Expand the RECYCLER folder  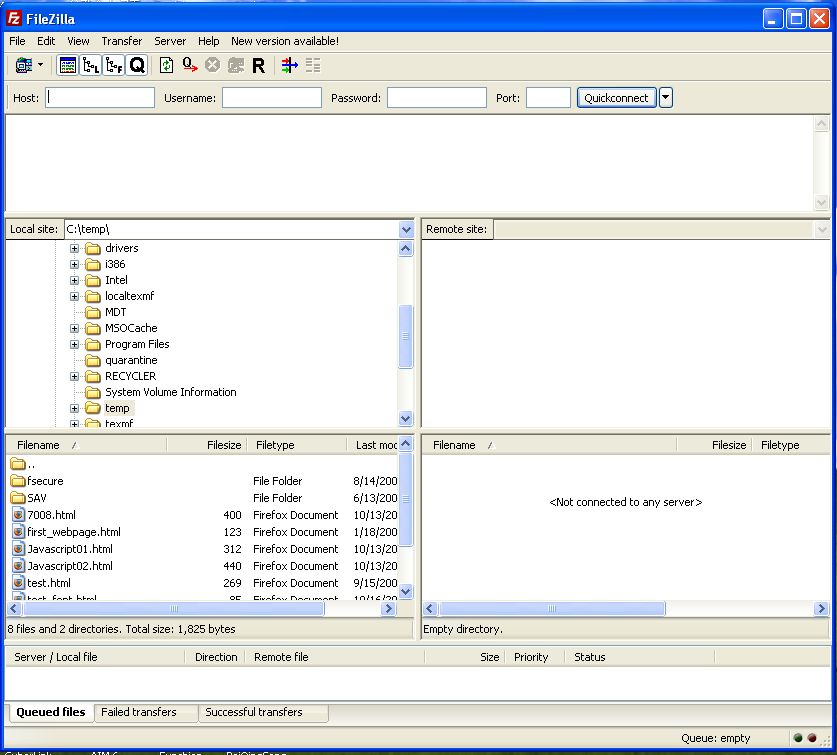pyautogui.click(x=74, y=377)
